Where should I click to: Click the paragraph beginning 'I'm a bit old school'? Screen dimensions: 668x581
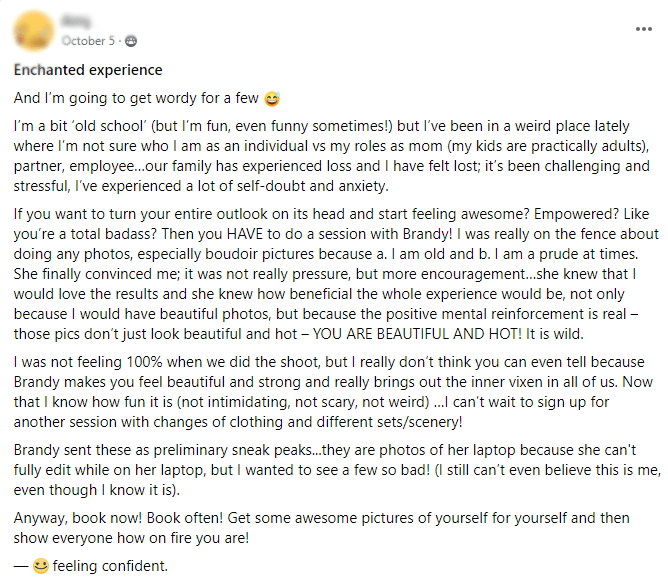click(x=331, y=156)
